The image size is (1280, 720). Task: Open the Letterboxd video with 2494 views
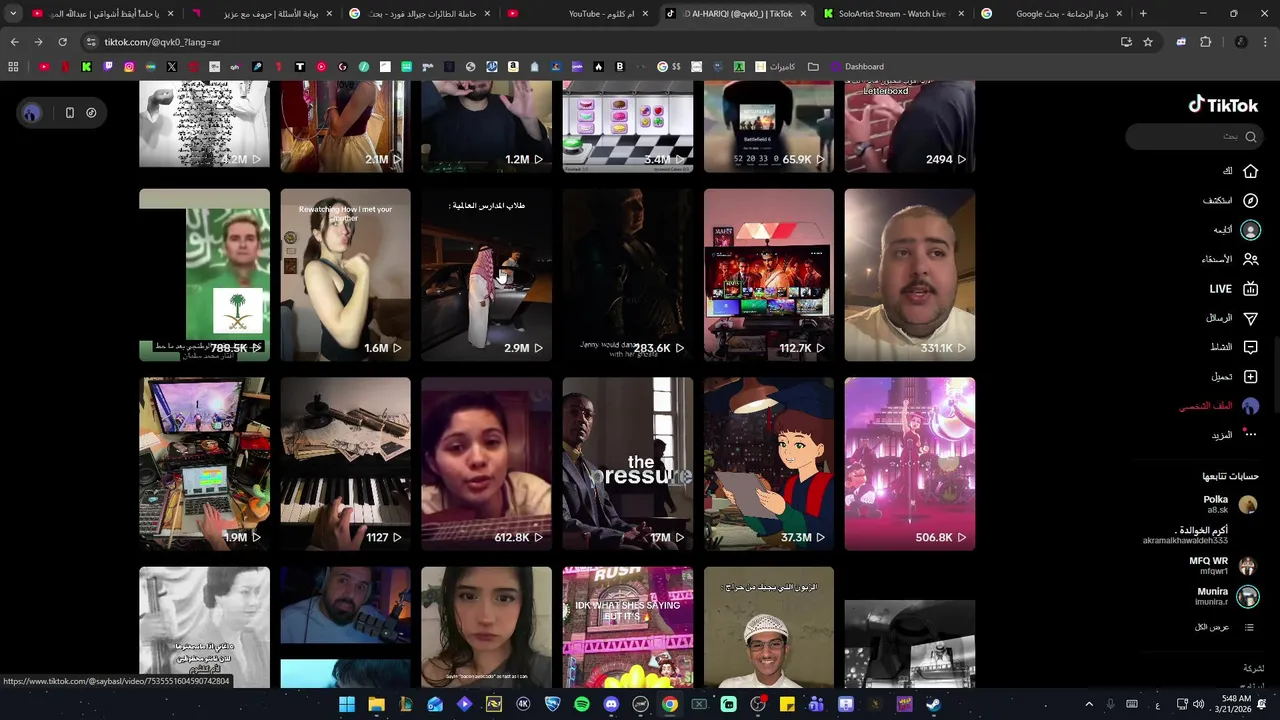pos(909,127)
